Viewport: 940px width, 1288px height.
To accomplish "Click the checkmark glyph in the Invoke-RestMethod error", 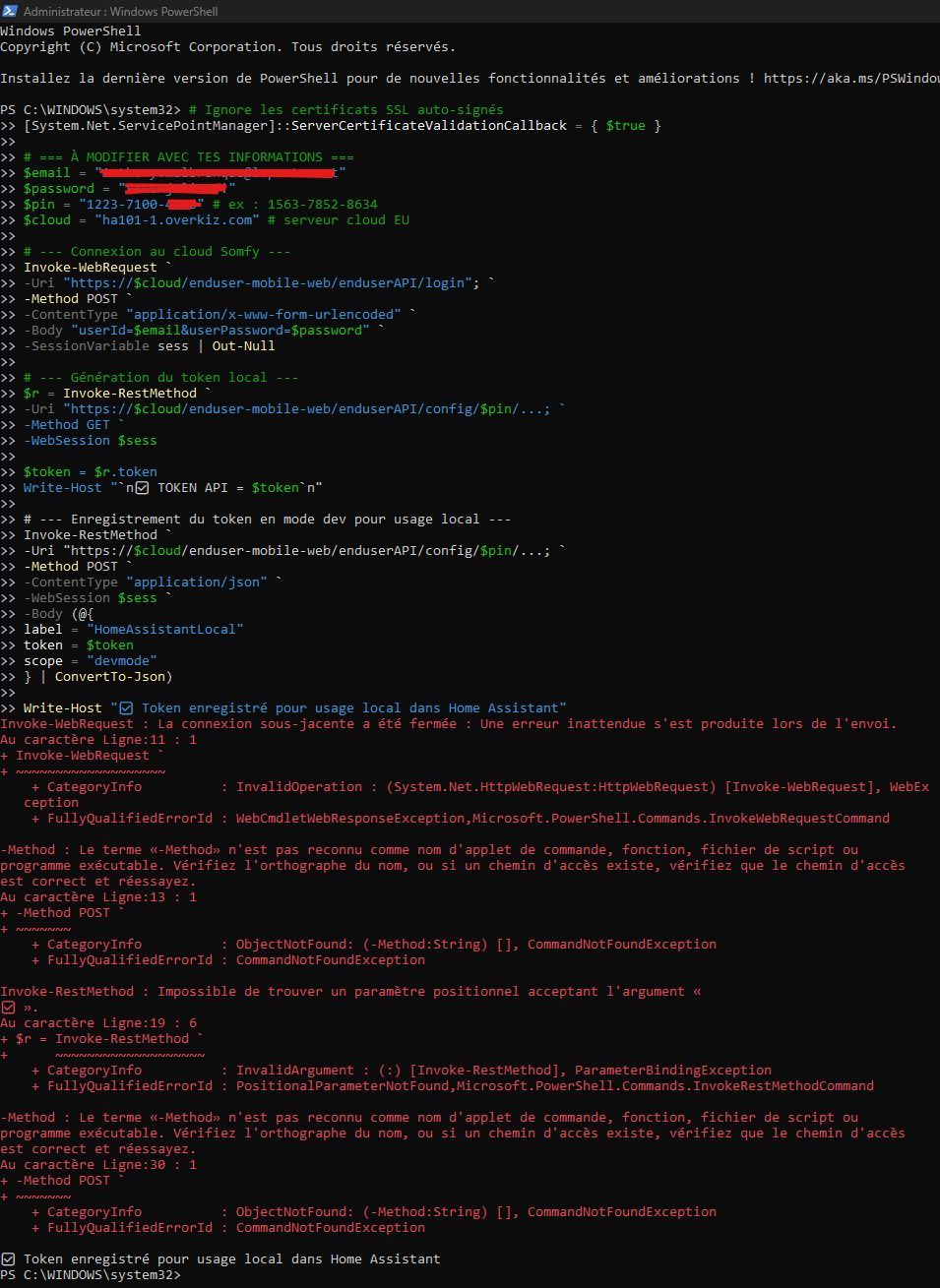I will coord(8,1008).
